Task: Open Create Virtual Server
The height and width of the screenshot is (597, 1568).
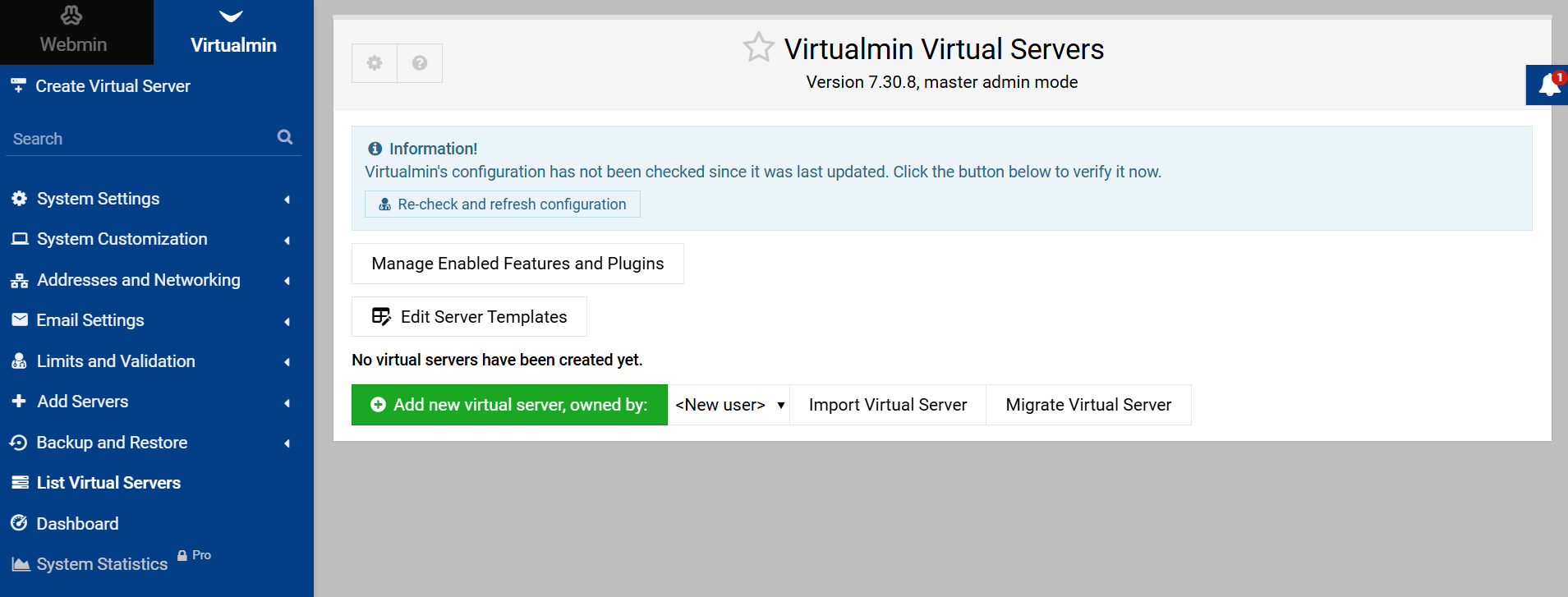Action: click(x=113, y=86)
